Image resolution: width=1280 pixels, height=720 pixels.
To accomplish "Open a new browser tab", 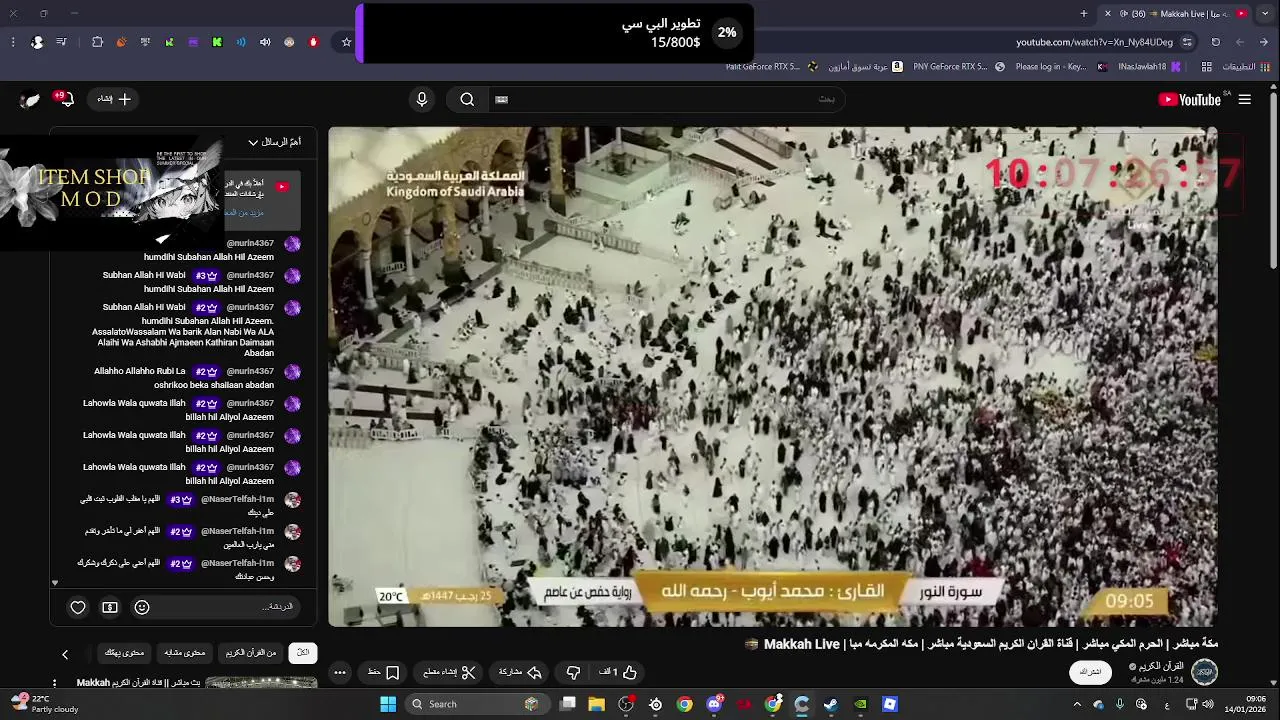I will coord(1084,13).
